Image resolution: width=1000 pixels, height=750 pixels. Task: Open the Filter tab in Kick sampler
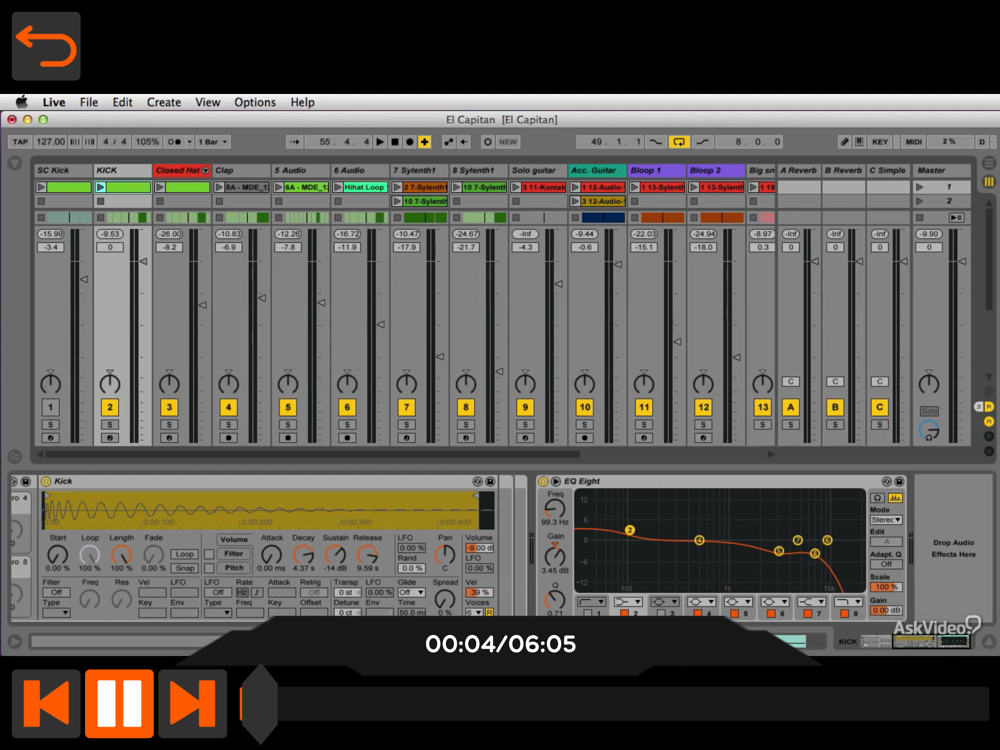coord(233,554)
